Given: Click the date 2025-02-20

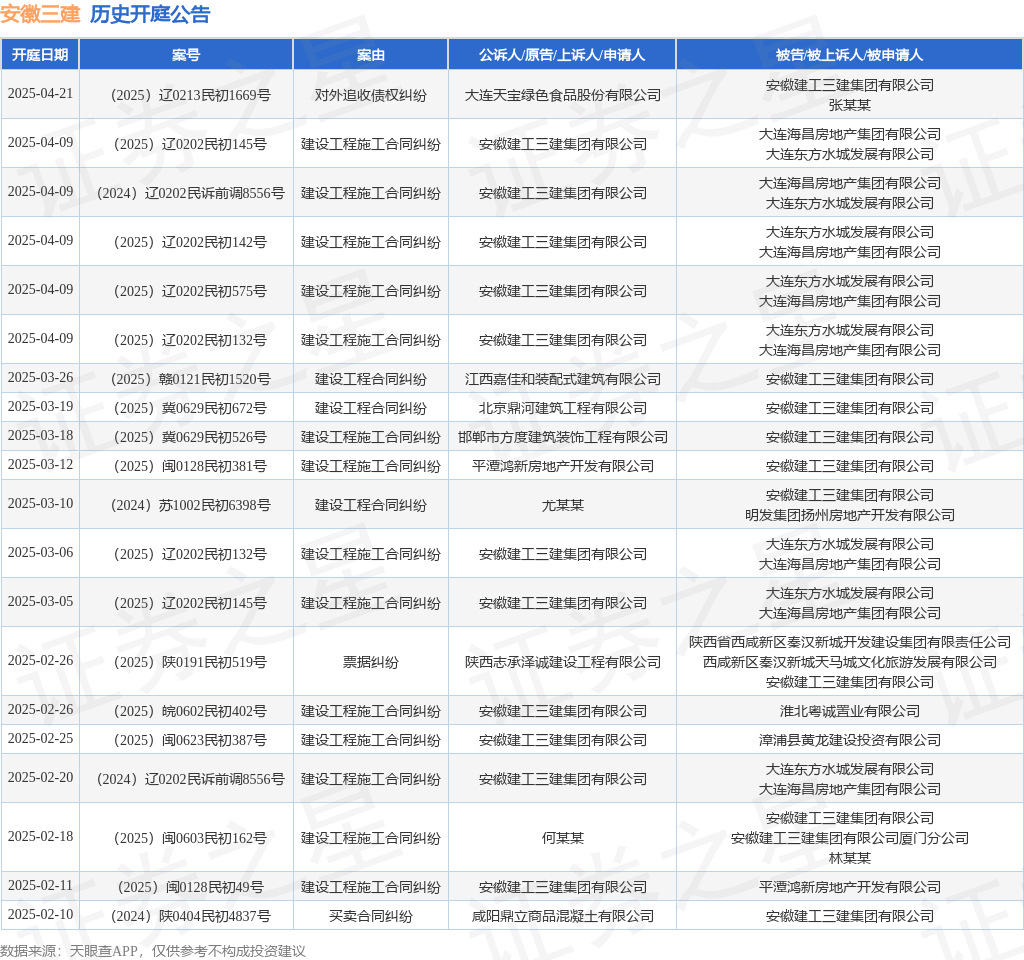Looking at the screenshot, I should (x=40, y=777).
